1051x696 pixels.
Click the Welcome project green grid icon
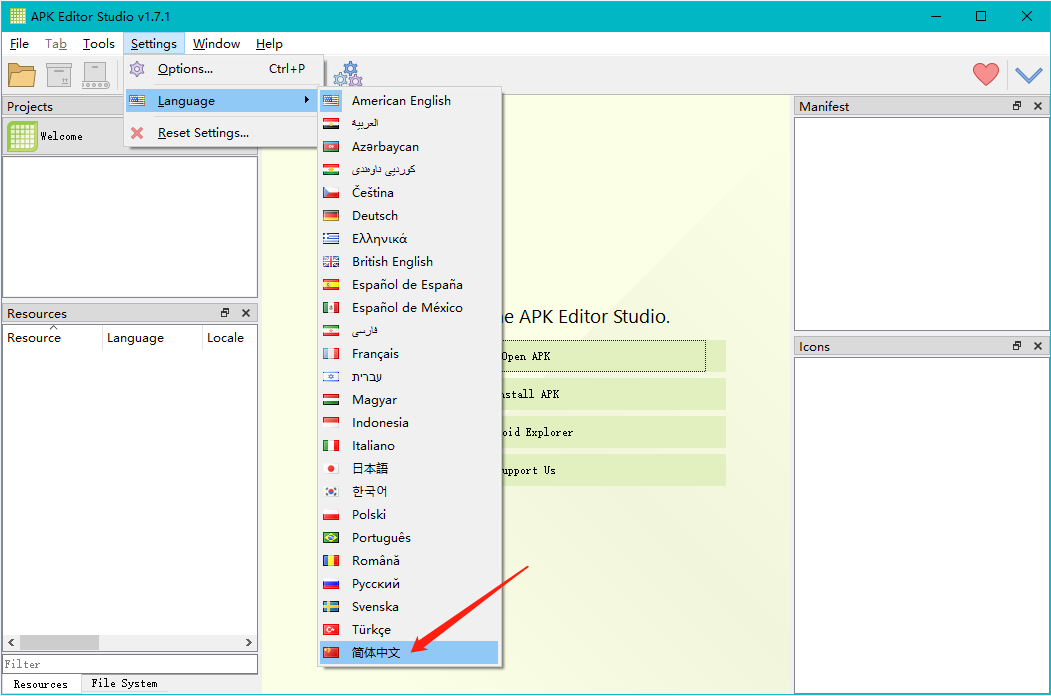click(22, 136)
